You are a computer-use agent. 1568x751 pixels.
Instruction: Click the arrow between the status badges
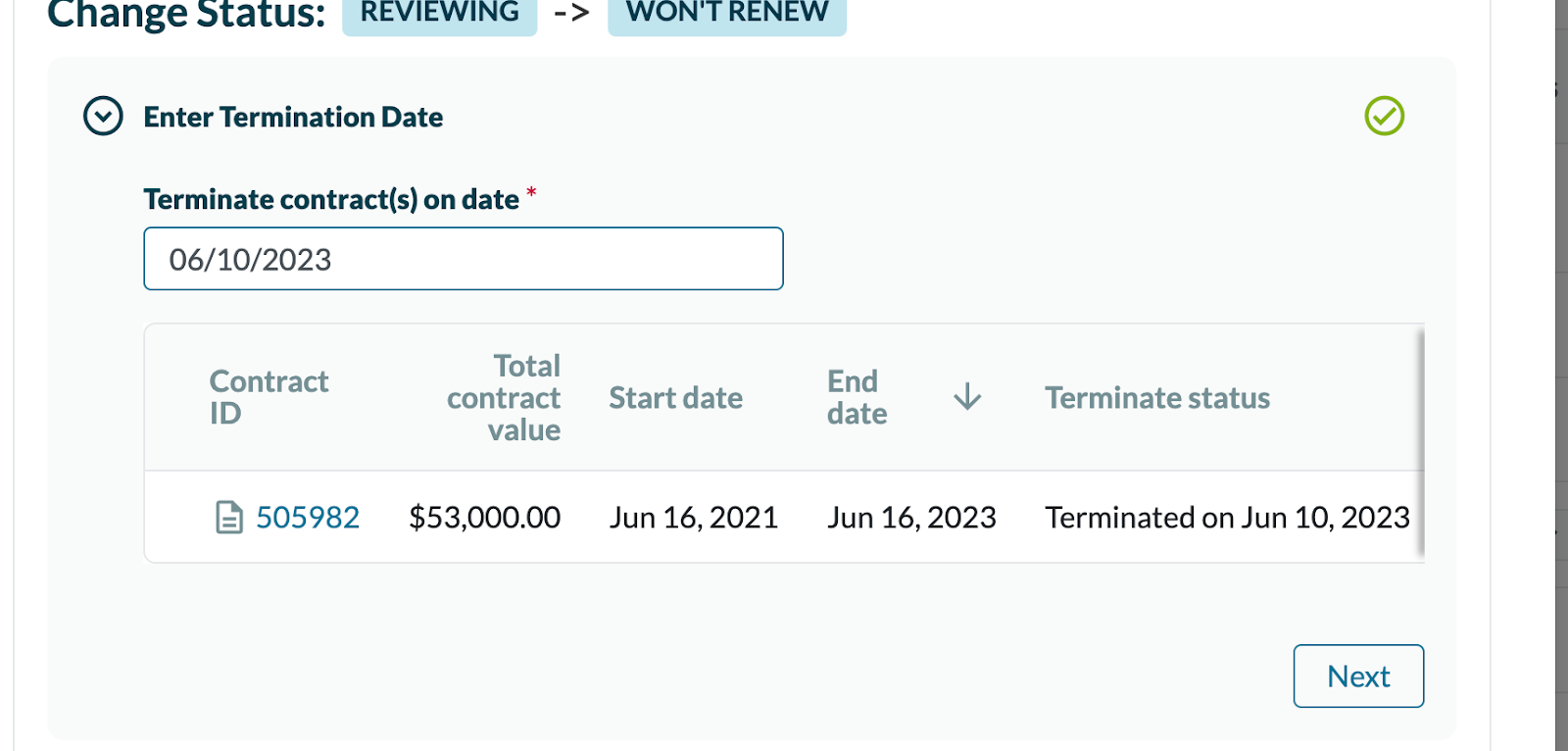click(x=571, y=14)
